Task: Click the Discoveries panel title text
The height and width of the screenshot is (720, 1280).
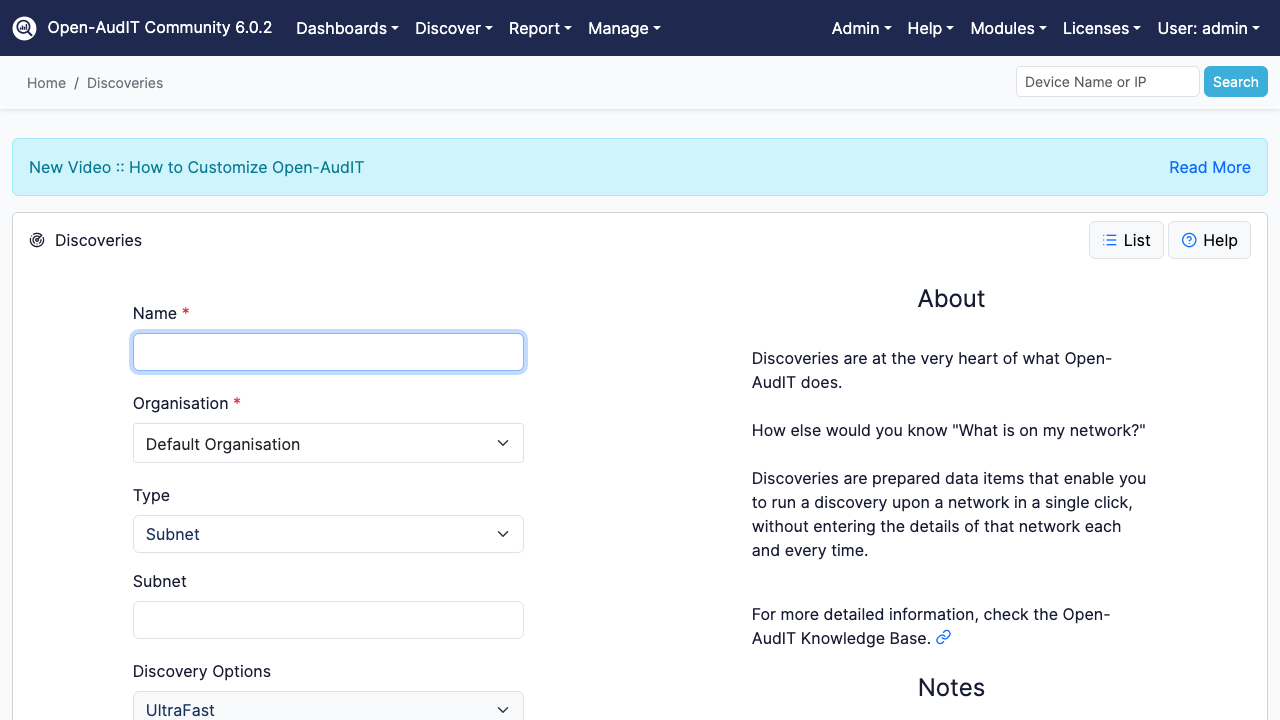Action: pos(98,240)
